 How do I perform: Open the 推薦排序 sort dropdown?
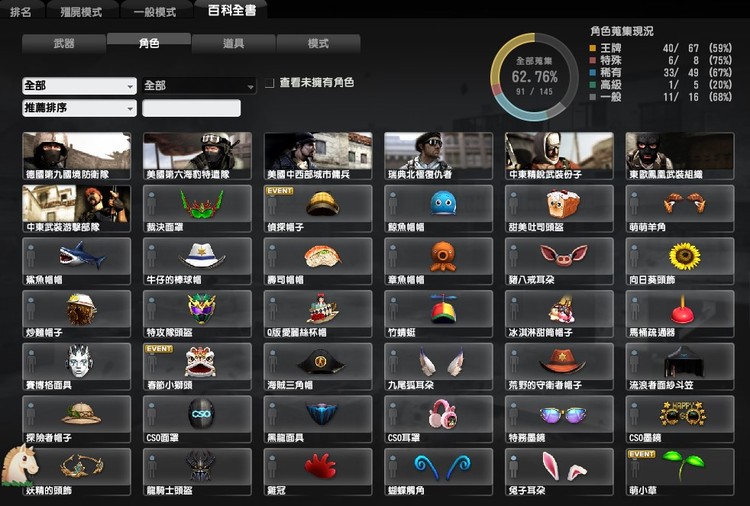79,108
